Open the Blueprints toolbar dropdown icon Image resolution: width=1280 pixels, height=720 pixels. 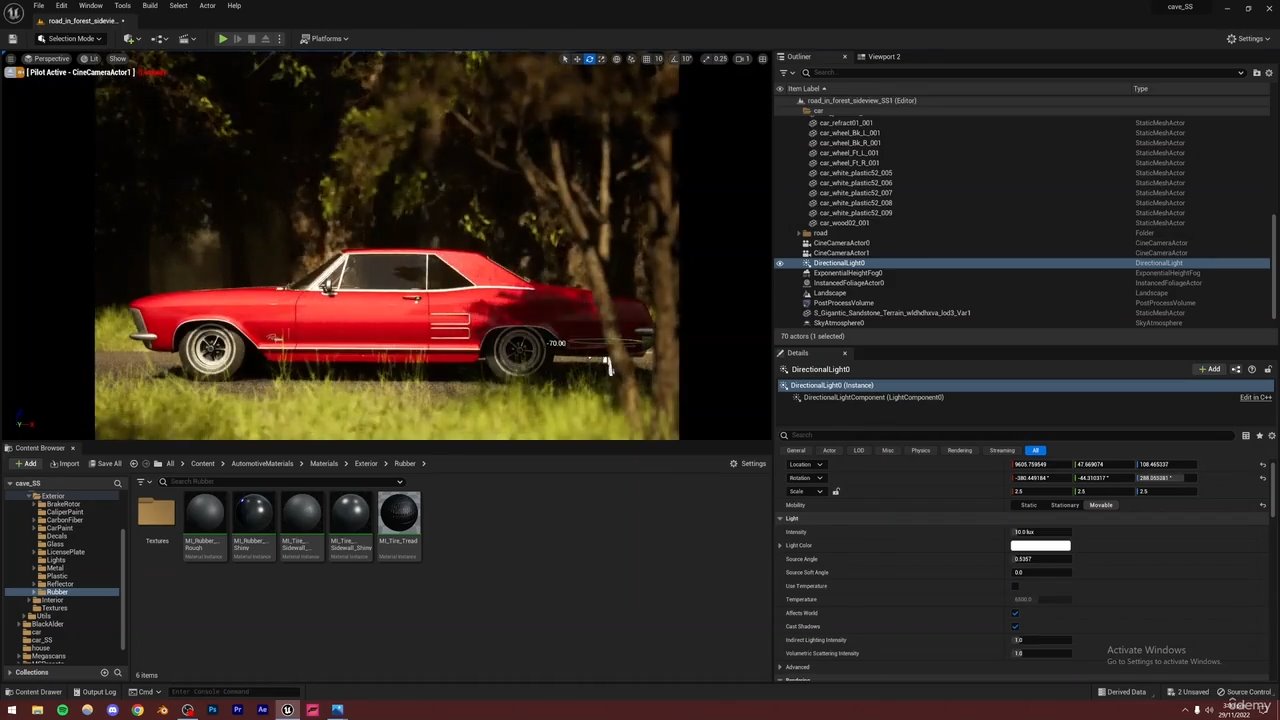tap(159, 39)
